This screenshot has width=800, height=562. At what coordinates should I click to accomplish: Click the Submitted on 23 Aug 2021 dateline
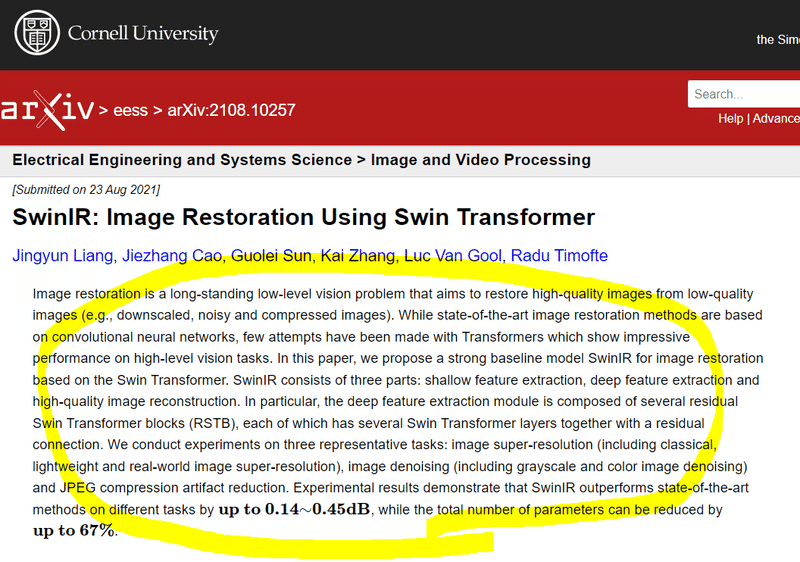(x=86, y=190)
